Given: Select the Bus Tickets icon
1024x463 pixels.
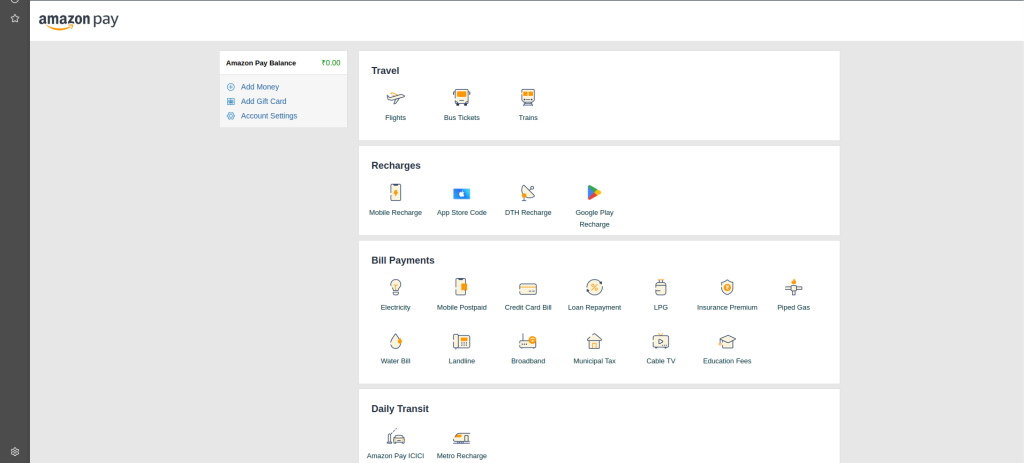Looking at the screenshot, I should click(x=462, y=98).
